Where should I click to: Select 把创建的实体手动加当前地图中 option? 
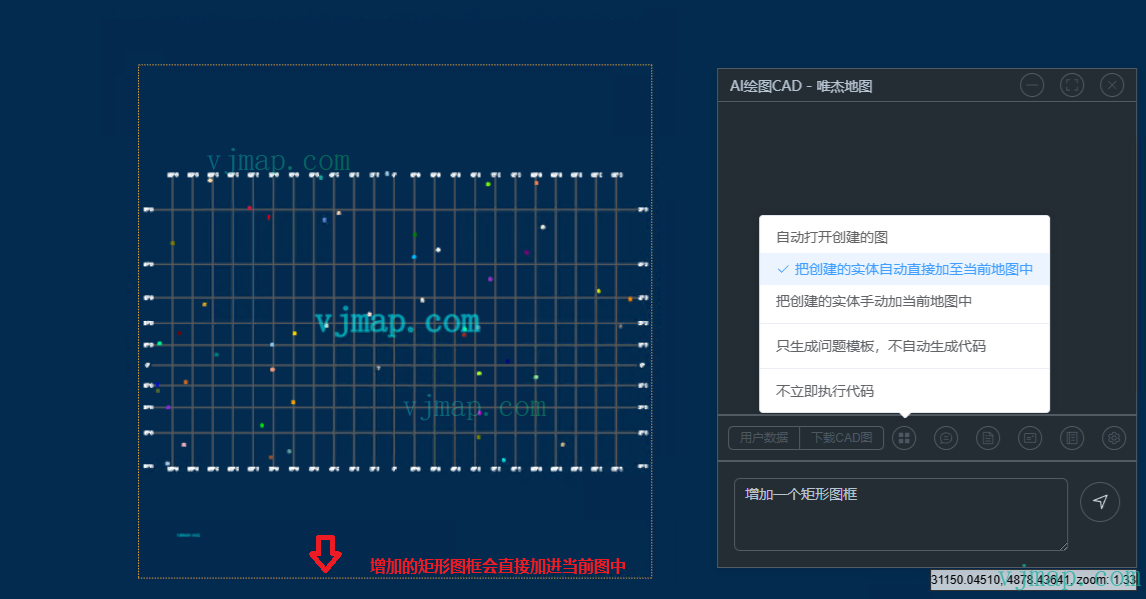[x=905, y=302]
